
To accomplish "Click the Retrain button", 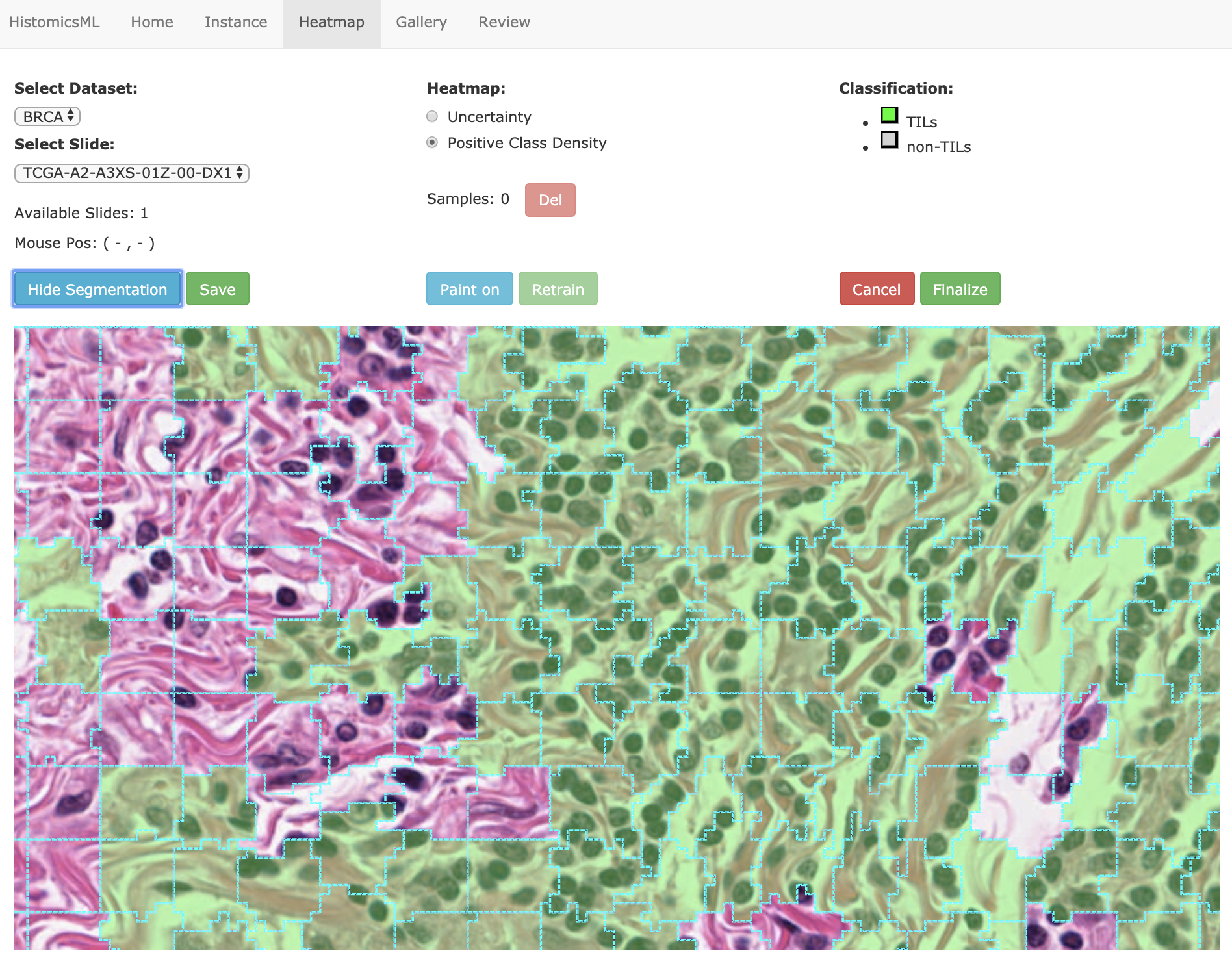I will pyautogui.click(x=558, y=289).
